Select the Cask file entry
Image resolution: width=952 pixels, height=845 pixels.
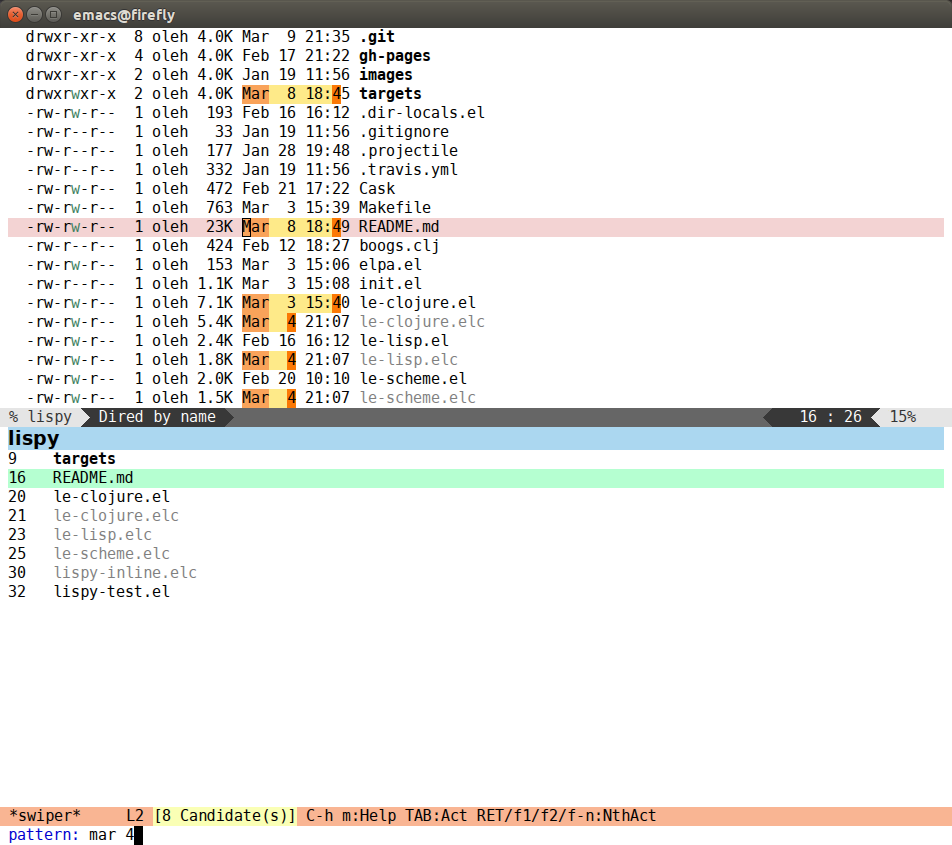(376, 189)
